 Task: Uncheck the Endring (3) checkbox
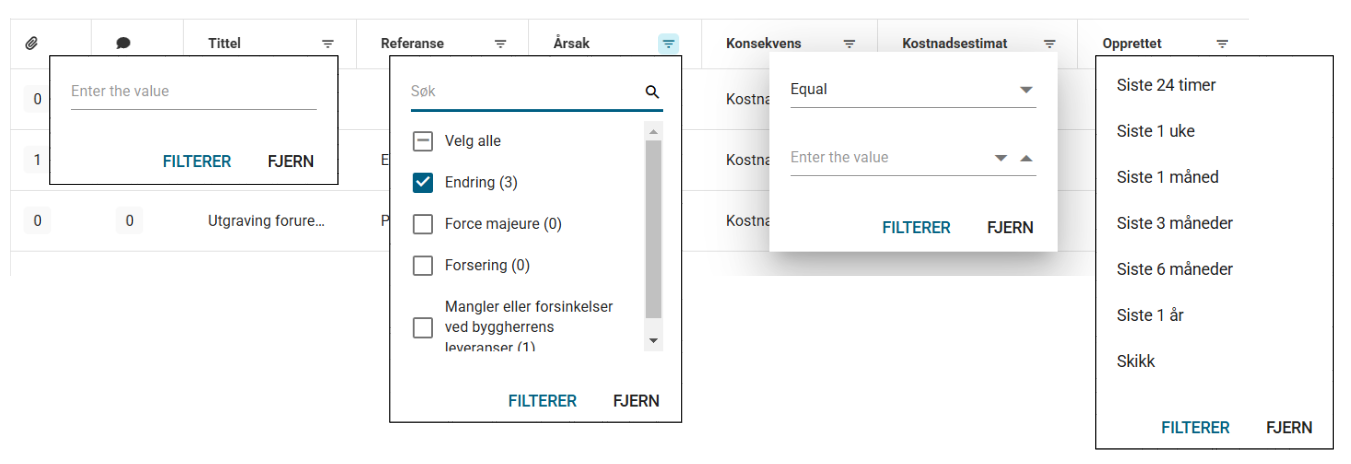(x=423, y=182)
